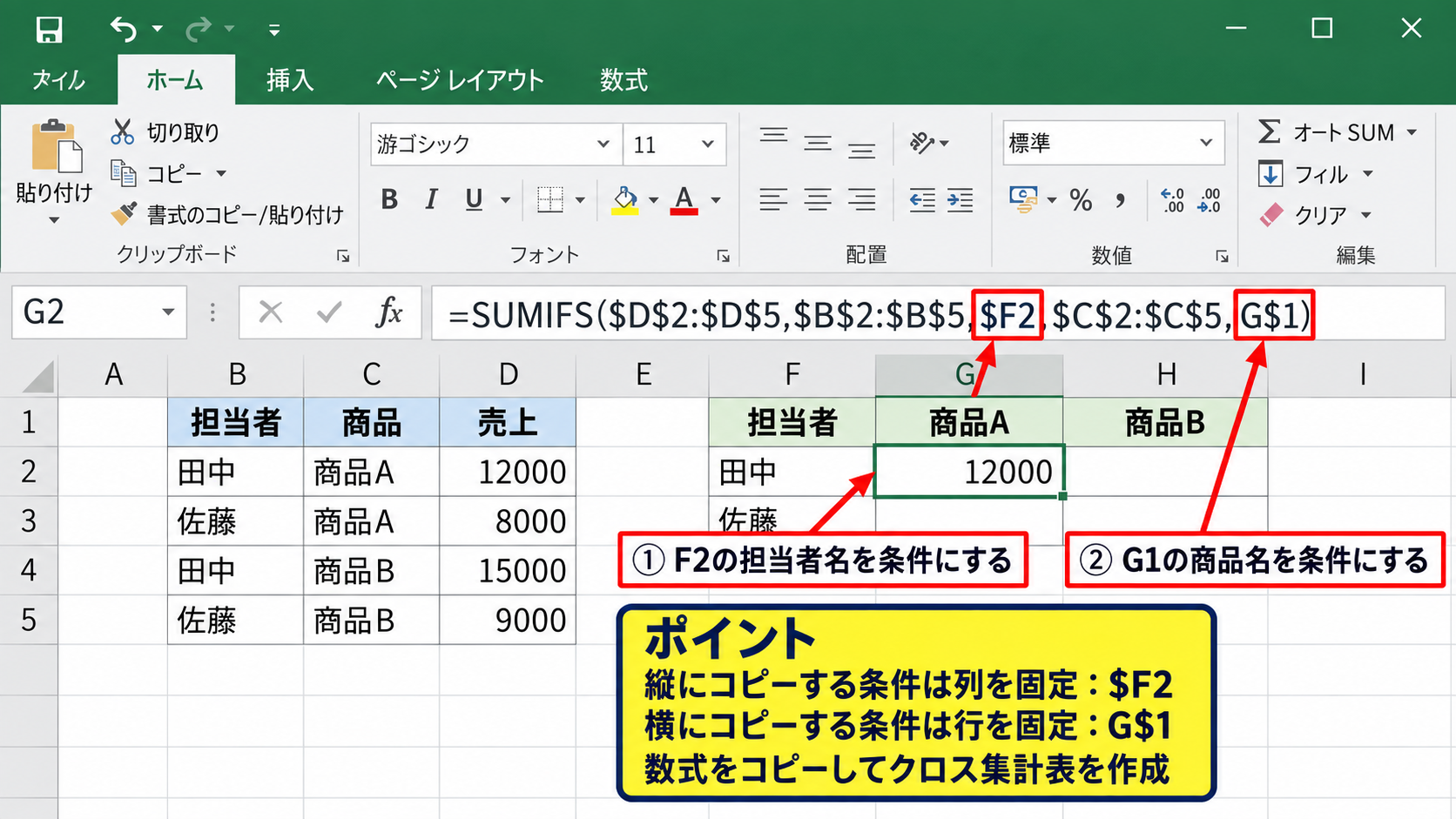The height and width of the screenshot is (819, 1456).
Task: Select column D header
Action: [508, 374]
